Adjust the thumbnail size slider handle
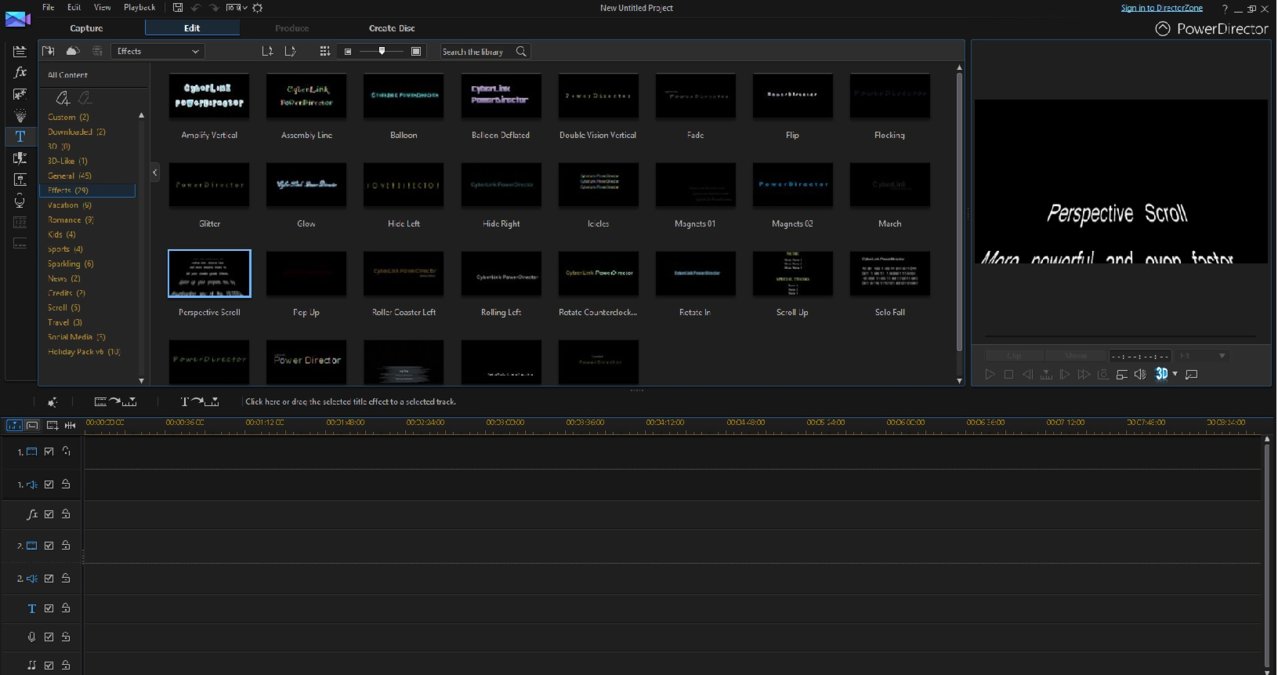 tap(382, 51)
